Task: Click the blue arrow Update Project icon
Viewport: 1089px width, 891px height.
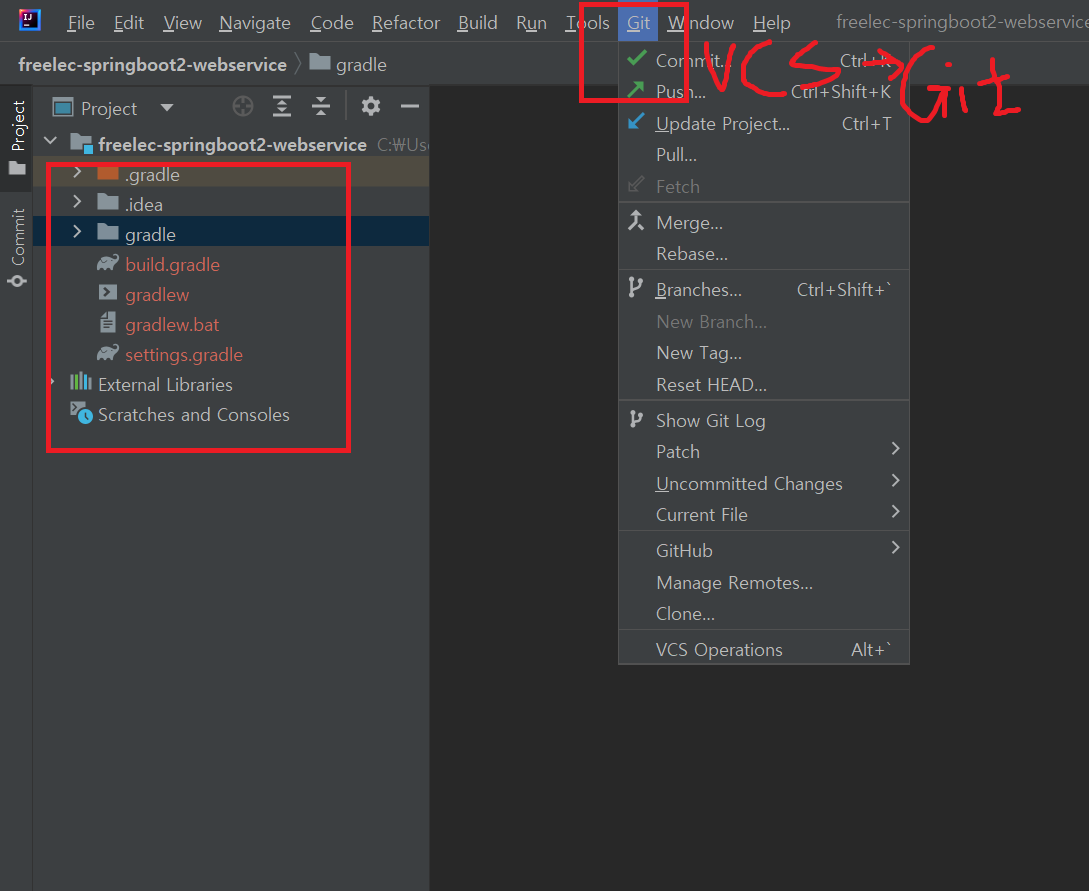Action: pyautogui.click(x=636, y=122)
